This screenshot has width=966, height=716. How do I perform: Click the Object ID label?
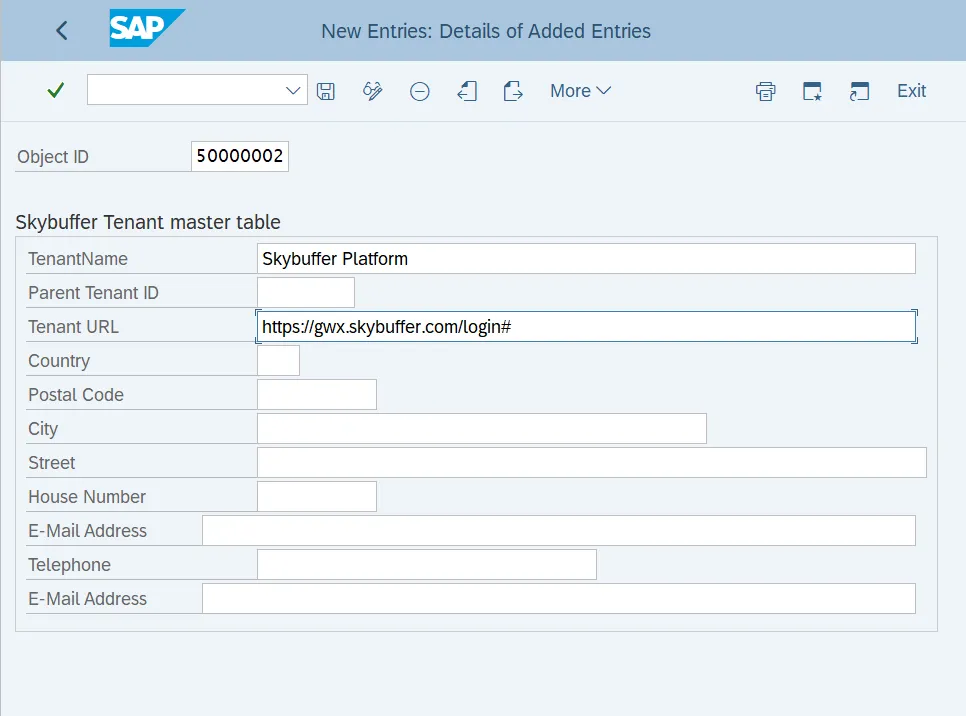[53, 157]
